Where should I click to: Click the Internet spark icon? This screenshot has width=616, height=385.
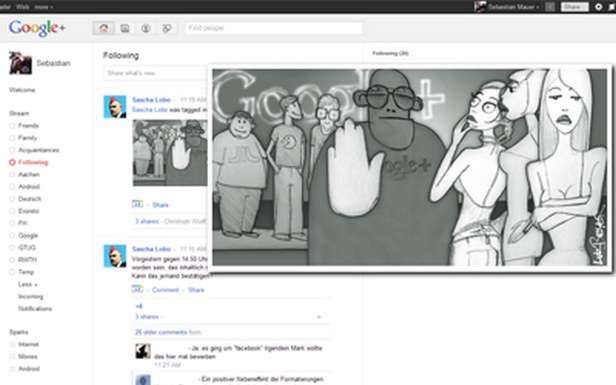(13, 345)
